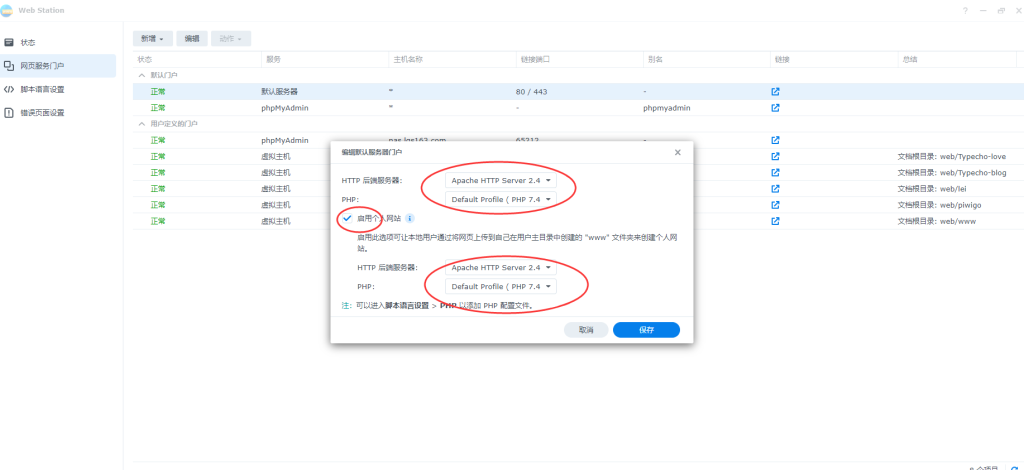
Task: Open personal website PHP profile dropdown
Action: pyautogui.click(x=501, y=287)
